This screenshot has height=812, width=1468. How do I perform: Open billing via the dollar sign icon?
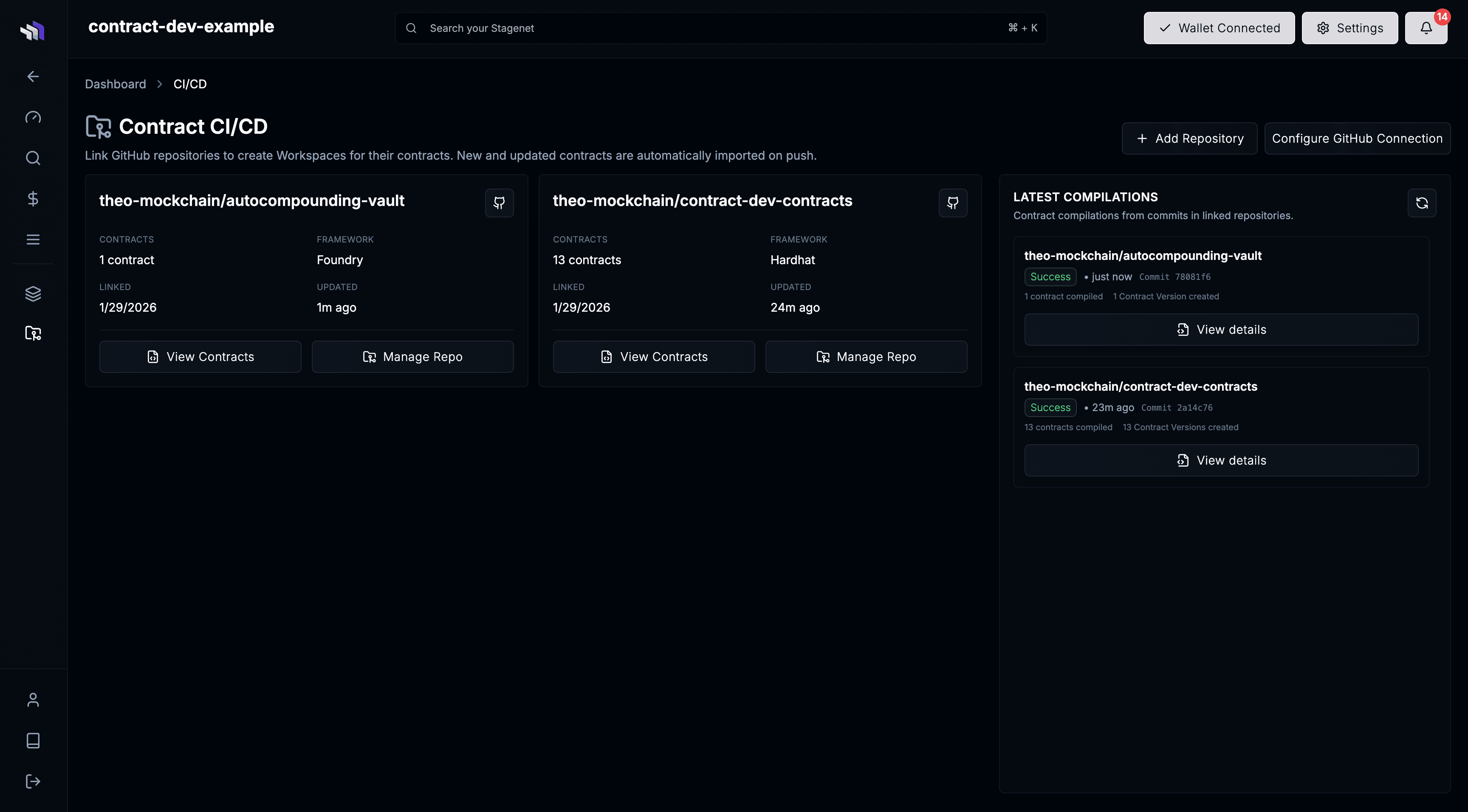[32, 198]
